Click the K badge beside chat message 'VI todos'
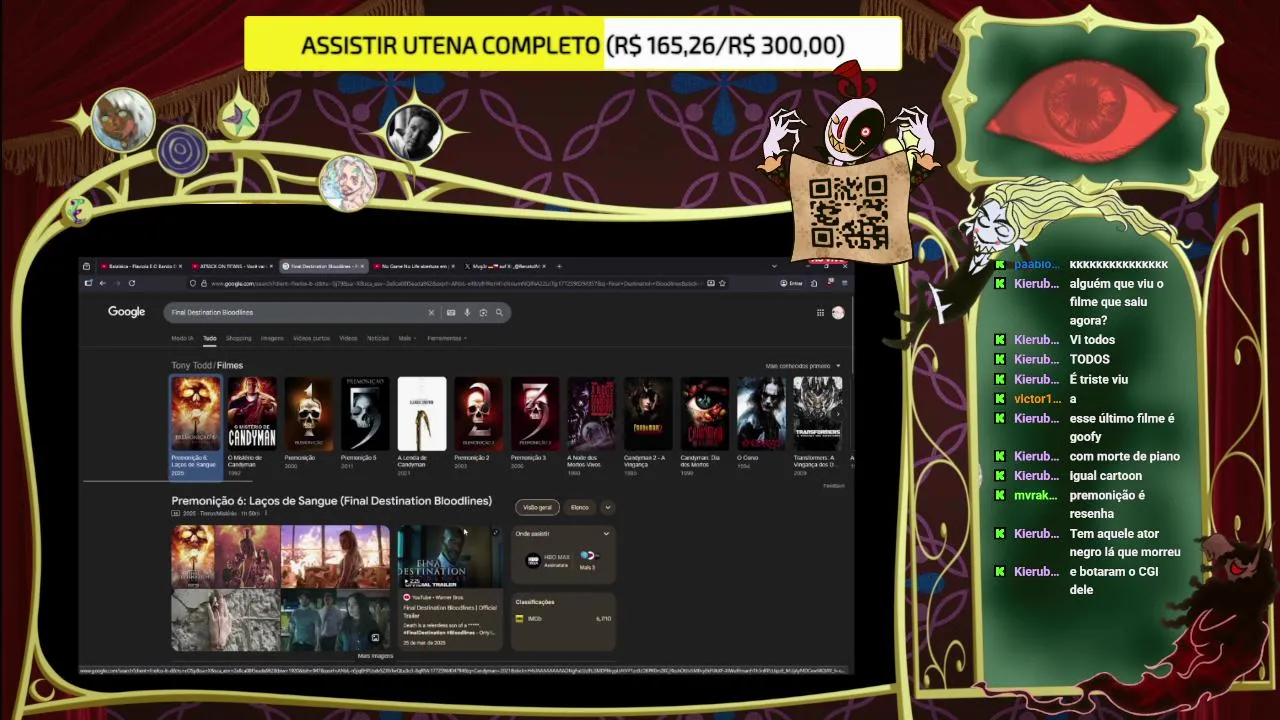Image resolution: width=1280 pixels, height=720 pixels. [999, 340]
